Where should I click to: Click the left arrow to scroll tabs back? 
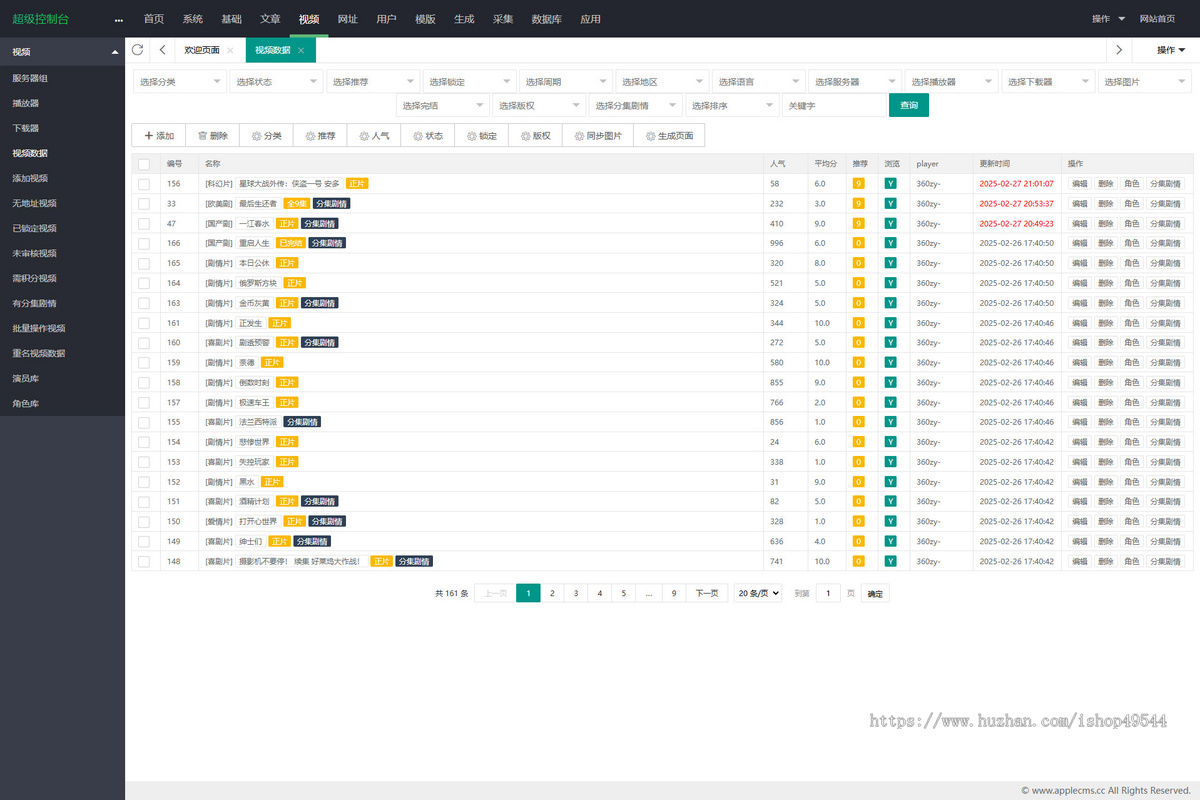coord(162,50)
